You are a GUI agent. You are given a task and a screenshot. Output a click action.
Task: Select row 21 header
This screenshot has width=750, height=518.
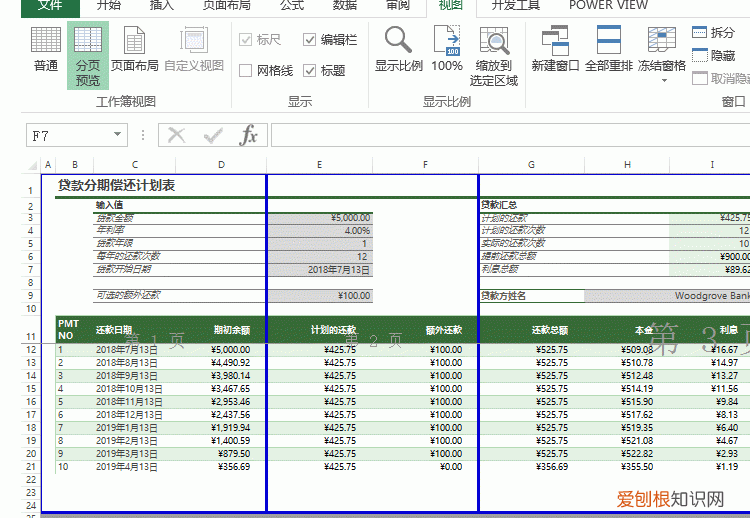point(31,467)
